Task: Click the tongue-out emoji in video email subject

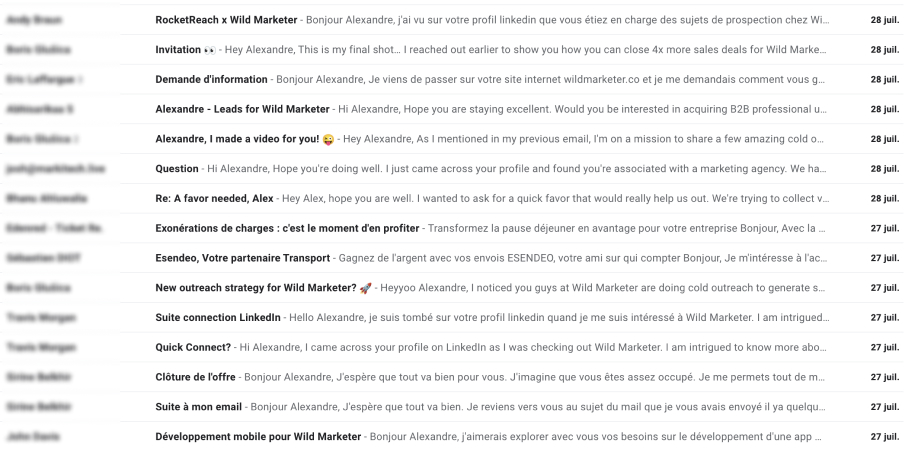Action: (x=328, y=139)
